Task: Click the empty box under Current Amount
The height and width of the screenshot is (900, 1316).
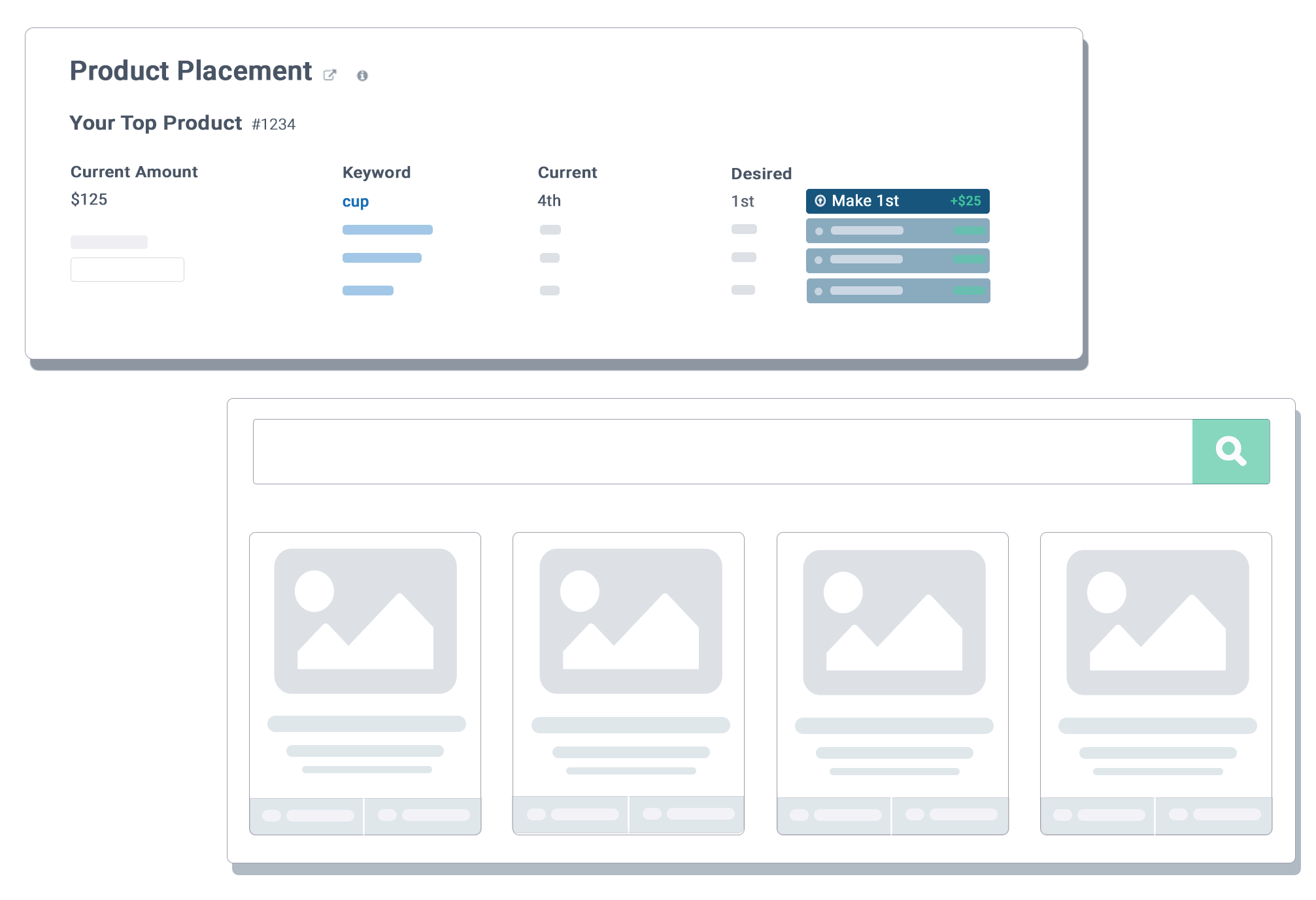Action: [127, 269]
